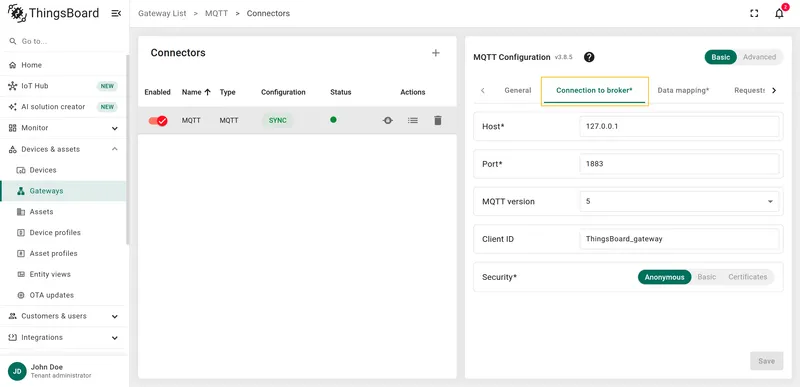Click the Monitor dashboard icon
Viewport: 800px width, 387px height.
13,128
